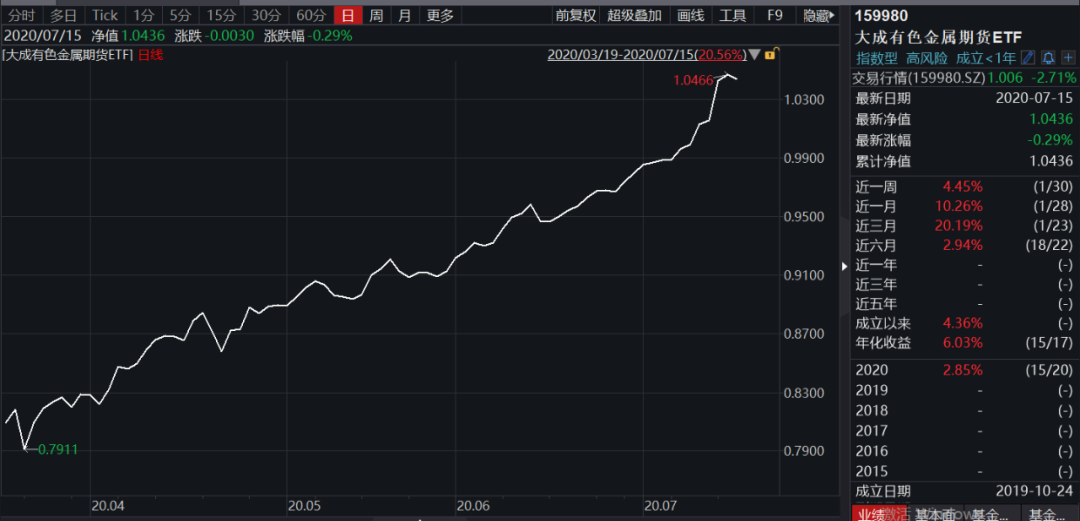This screenshot has width=1080, height=521.
Task: Select the 周 weekly period tab
Action: tap(375, 15)
